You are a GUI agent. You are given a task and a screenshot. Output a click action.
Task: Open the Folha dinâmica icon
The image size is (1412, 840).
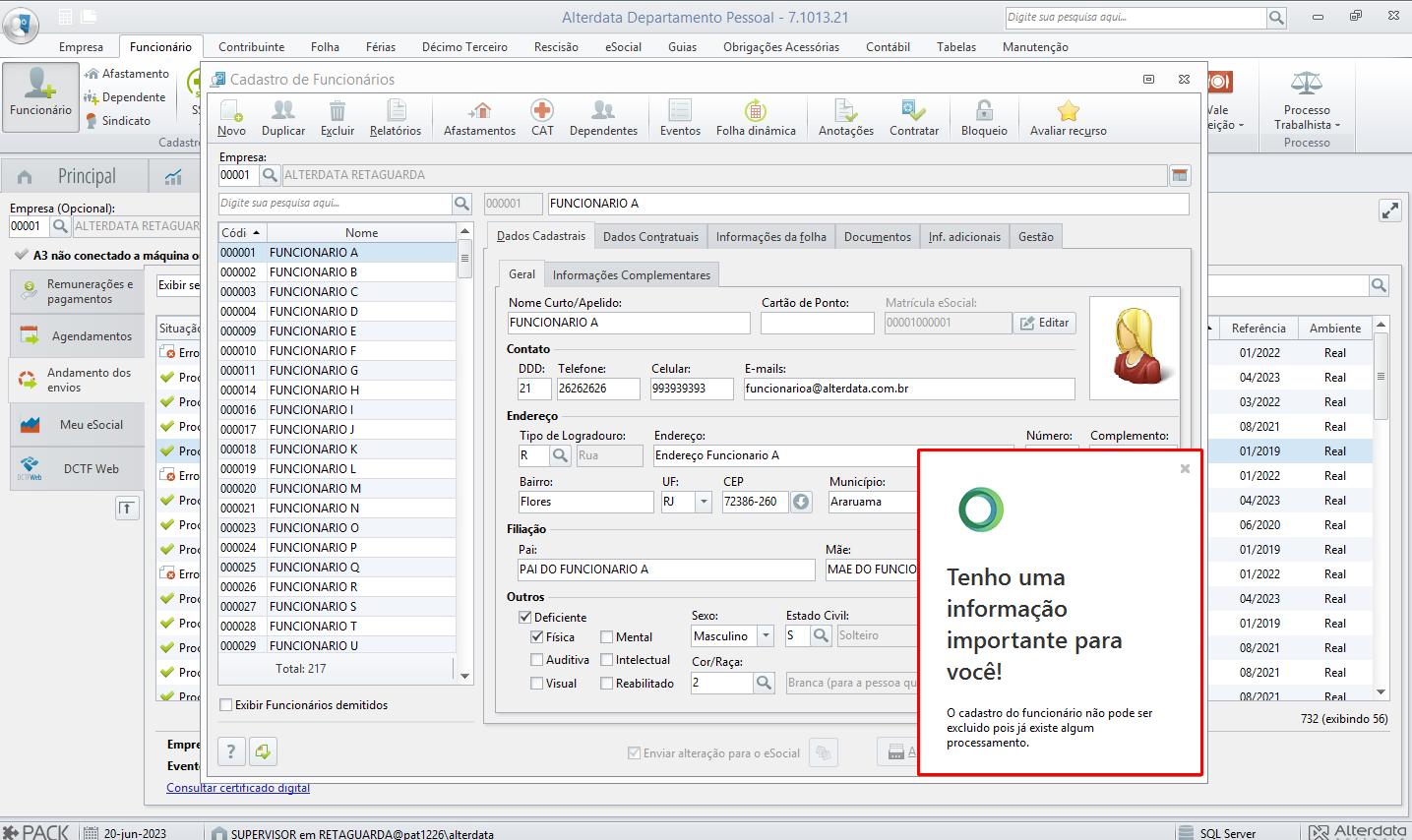(x=756, y=117)
